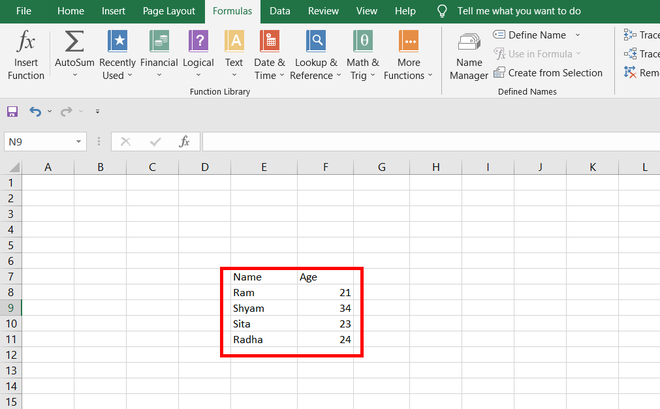Screen dimensions: 660x409
Task: Open the Use in Formula dropdown
Action: coord(578,54)
